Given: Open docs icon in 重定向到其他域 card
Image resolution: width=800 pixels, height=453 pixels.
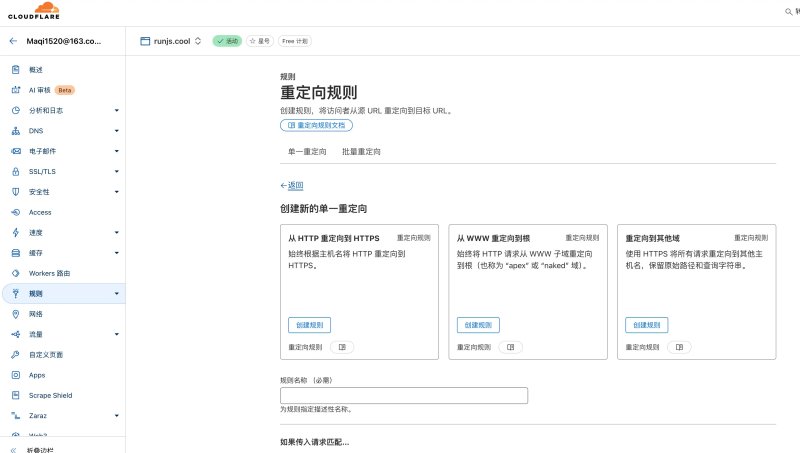Looking at the screenshot, I should coord(679,347).
